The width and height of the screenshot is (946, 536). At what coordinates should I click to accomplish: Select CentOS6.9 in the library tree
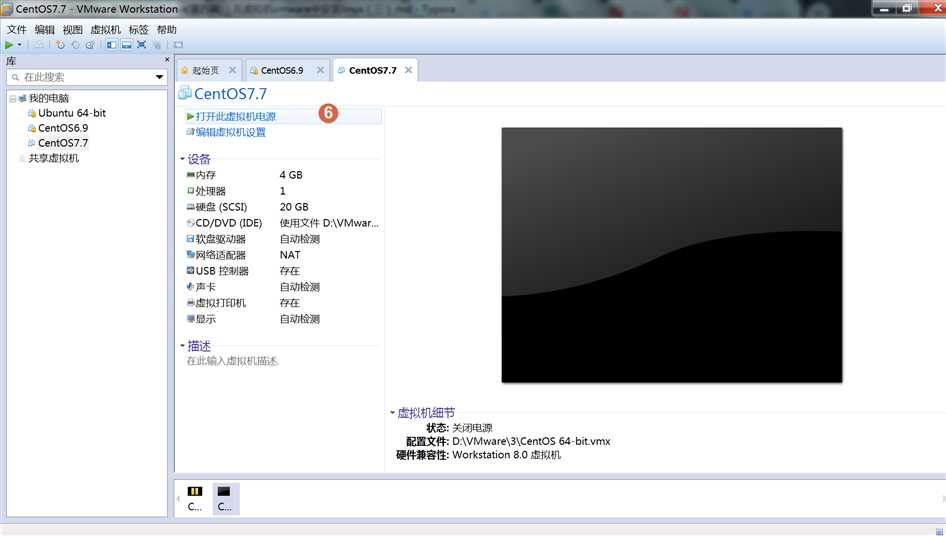tap(63, 128)
